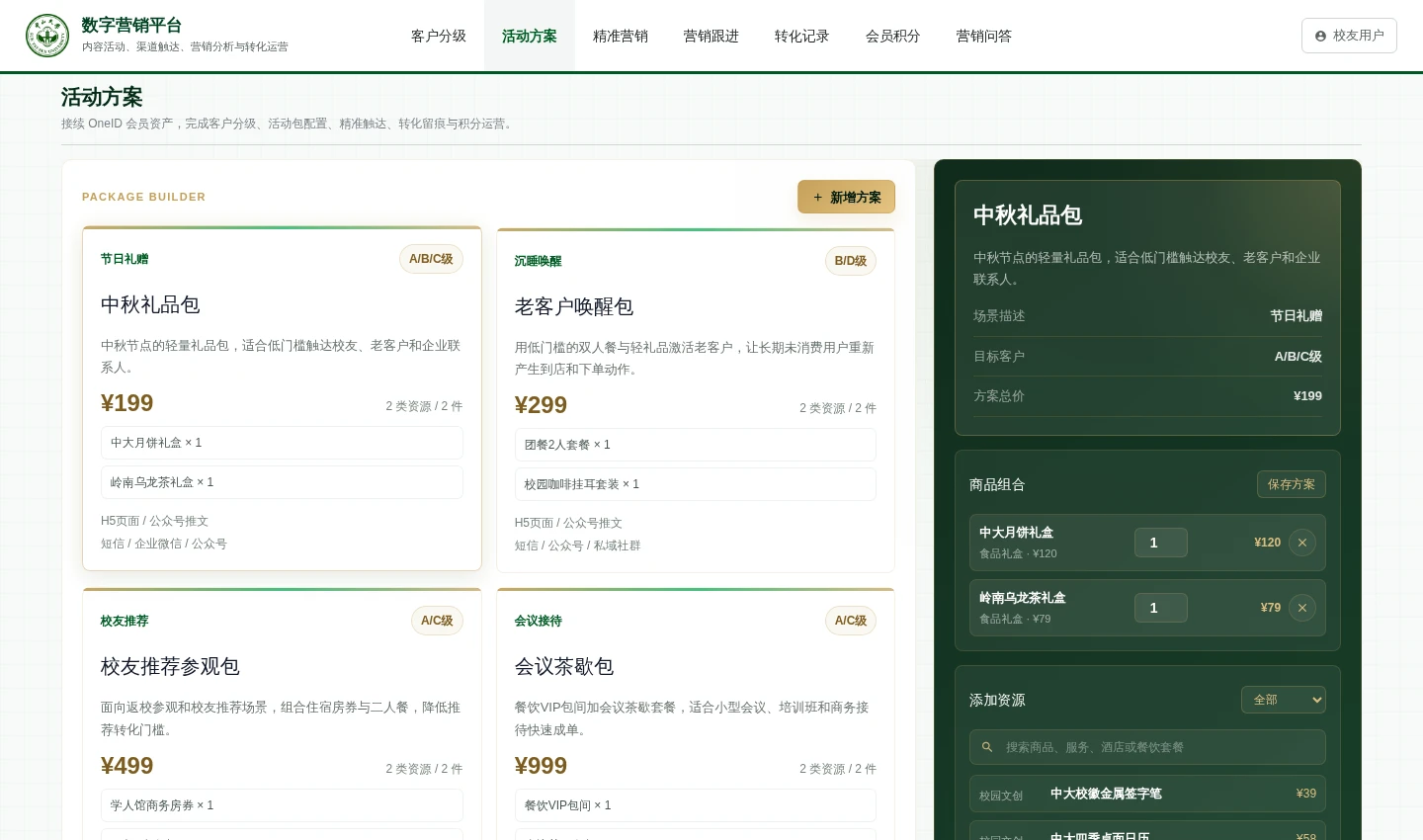Remove 岭南乌龙茶礼盒 with its X icon

pos(1302,608)
